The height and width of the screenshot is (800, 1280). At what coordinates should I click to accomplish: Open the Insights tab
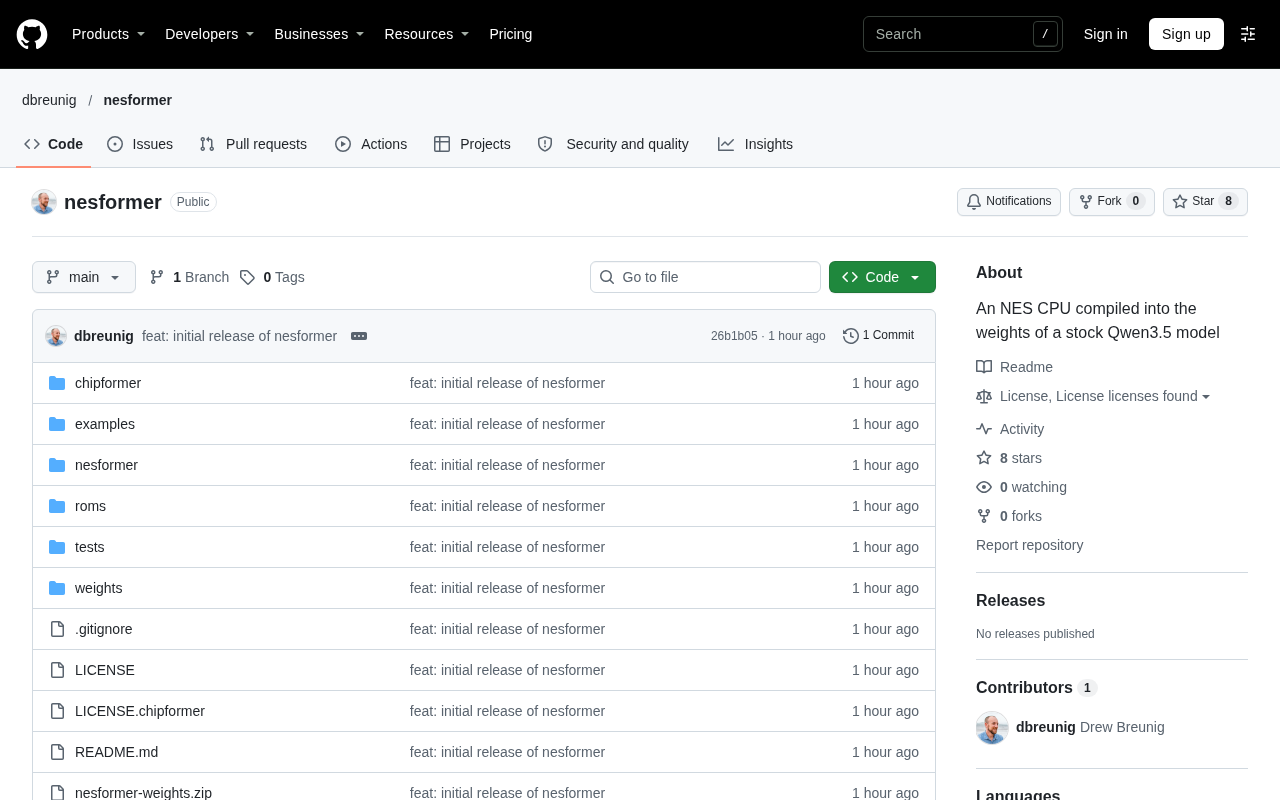pos(755,144)
